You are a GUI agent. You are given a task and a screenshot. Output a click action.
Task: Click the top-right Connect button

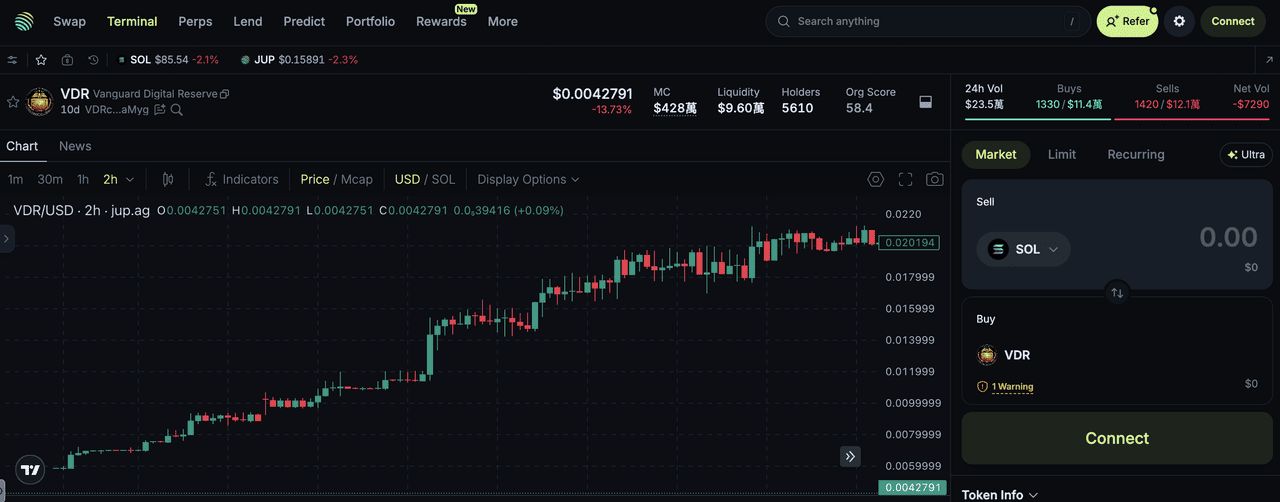tap(1233, 21)
